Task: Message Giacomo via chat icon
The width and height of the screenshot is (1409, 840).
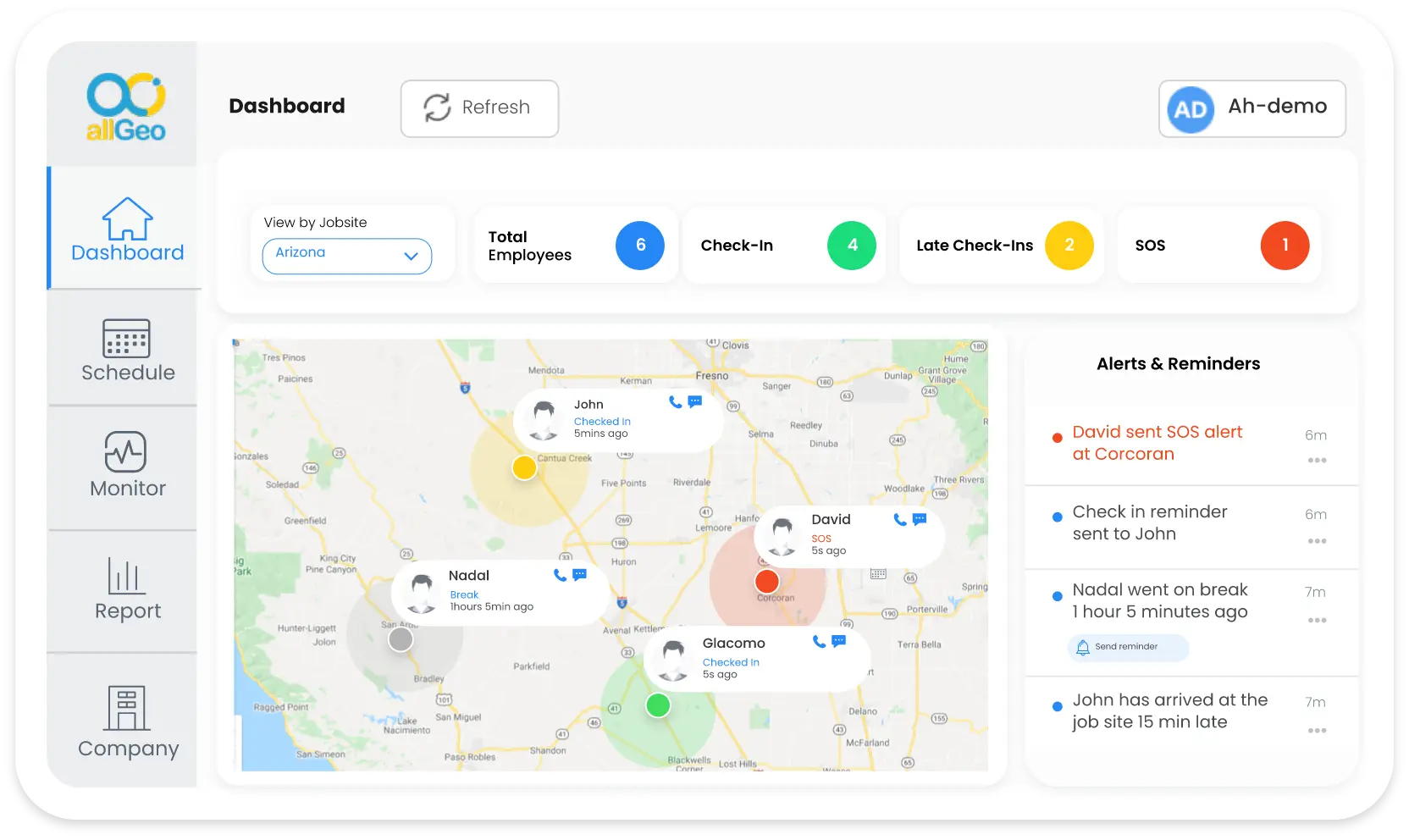Action: coord(838,641)
